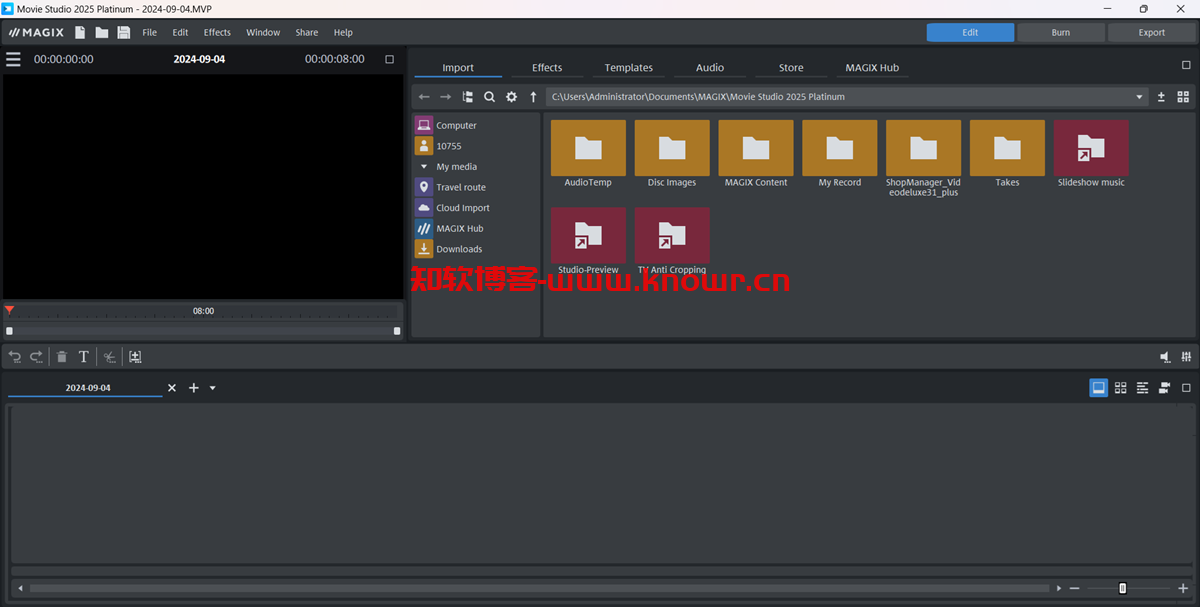Switch to the MAGIX Hub tab
This screenshot has width=1200, height=607.
[x=872, y=67]
